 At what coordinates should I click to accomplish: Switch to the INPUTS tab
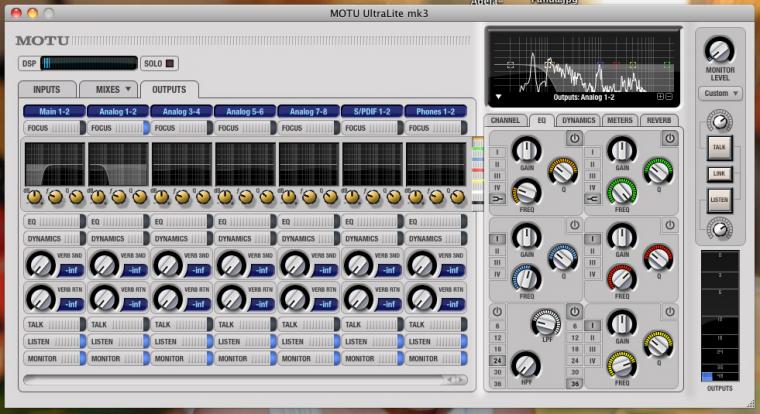click(x=46, y=89)
